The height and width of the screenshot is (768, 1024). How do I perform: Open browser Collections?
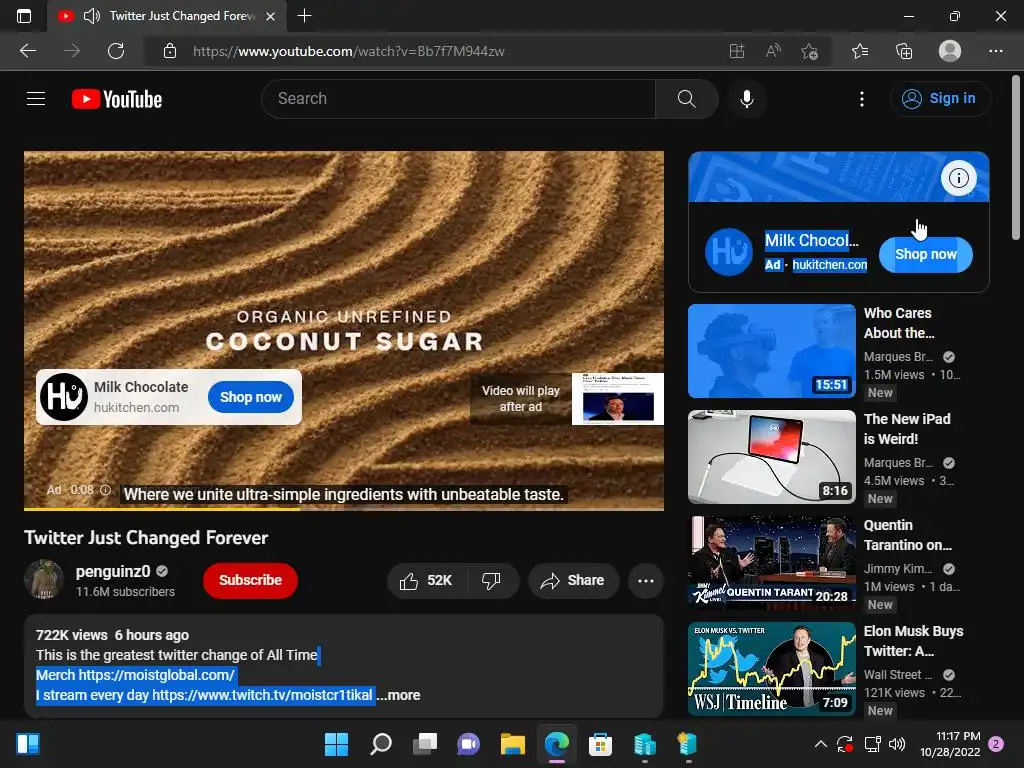coord(904,51)
